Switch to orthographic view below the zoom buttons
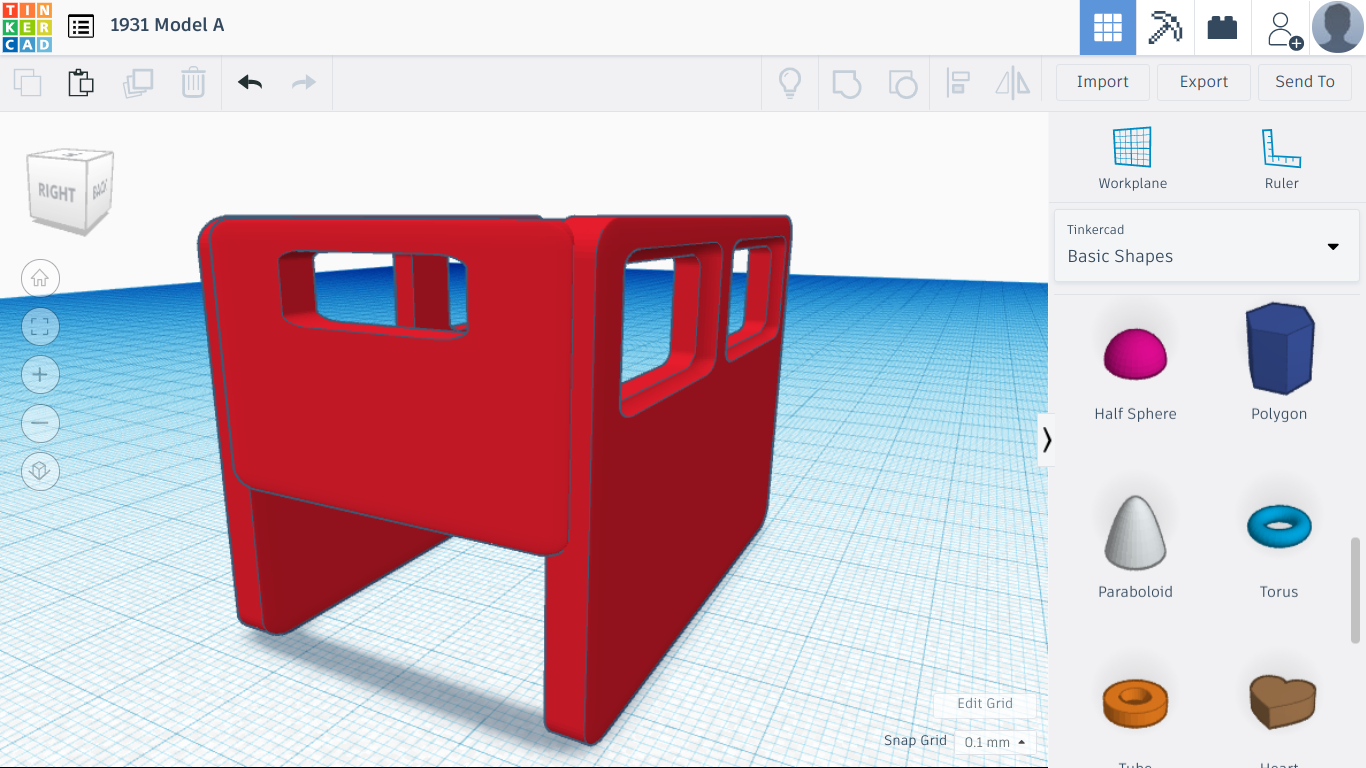Screen dimensions: 1366x768 [x=40, y=471]
